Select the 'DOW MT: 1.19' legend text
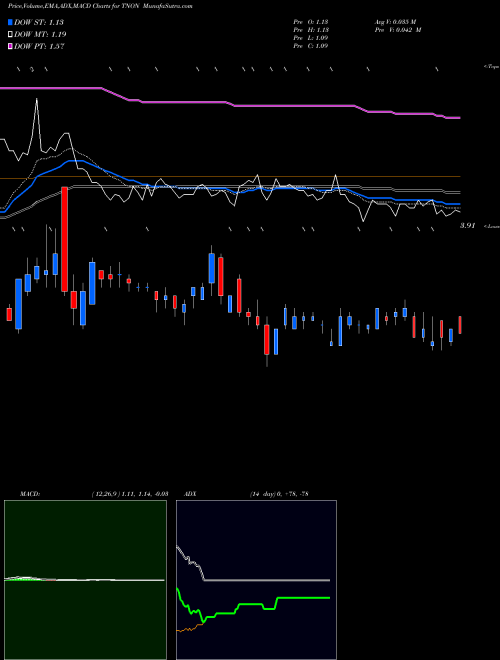 pyautogui.click(x=40, y=35)
